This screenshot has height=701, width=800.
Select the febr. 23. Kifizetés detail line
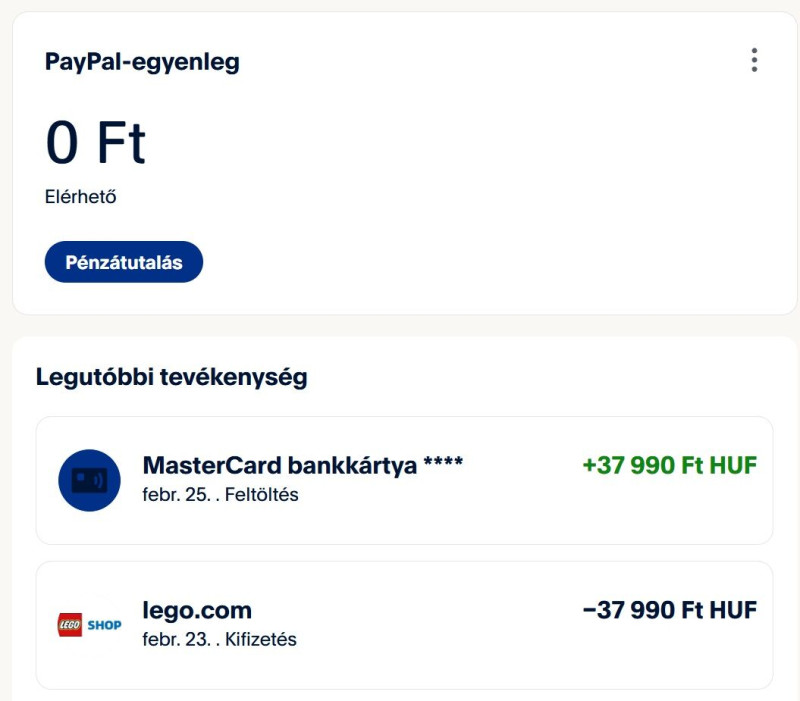219,639
